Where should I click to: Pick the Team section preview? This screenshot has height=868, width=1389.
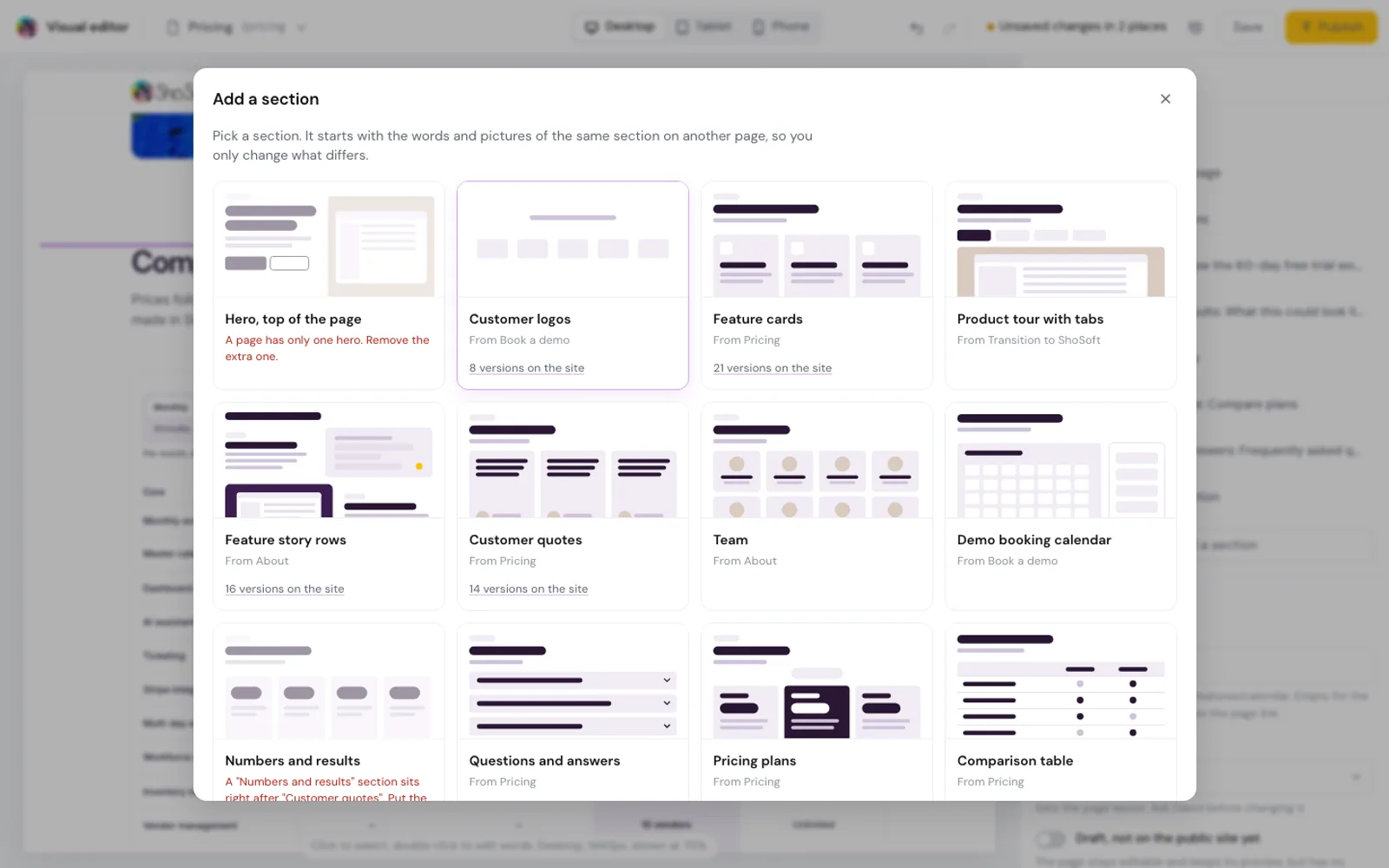point(817,460)
